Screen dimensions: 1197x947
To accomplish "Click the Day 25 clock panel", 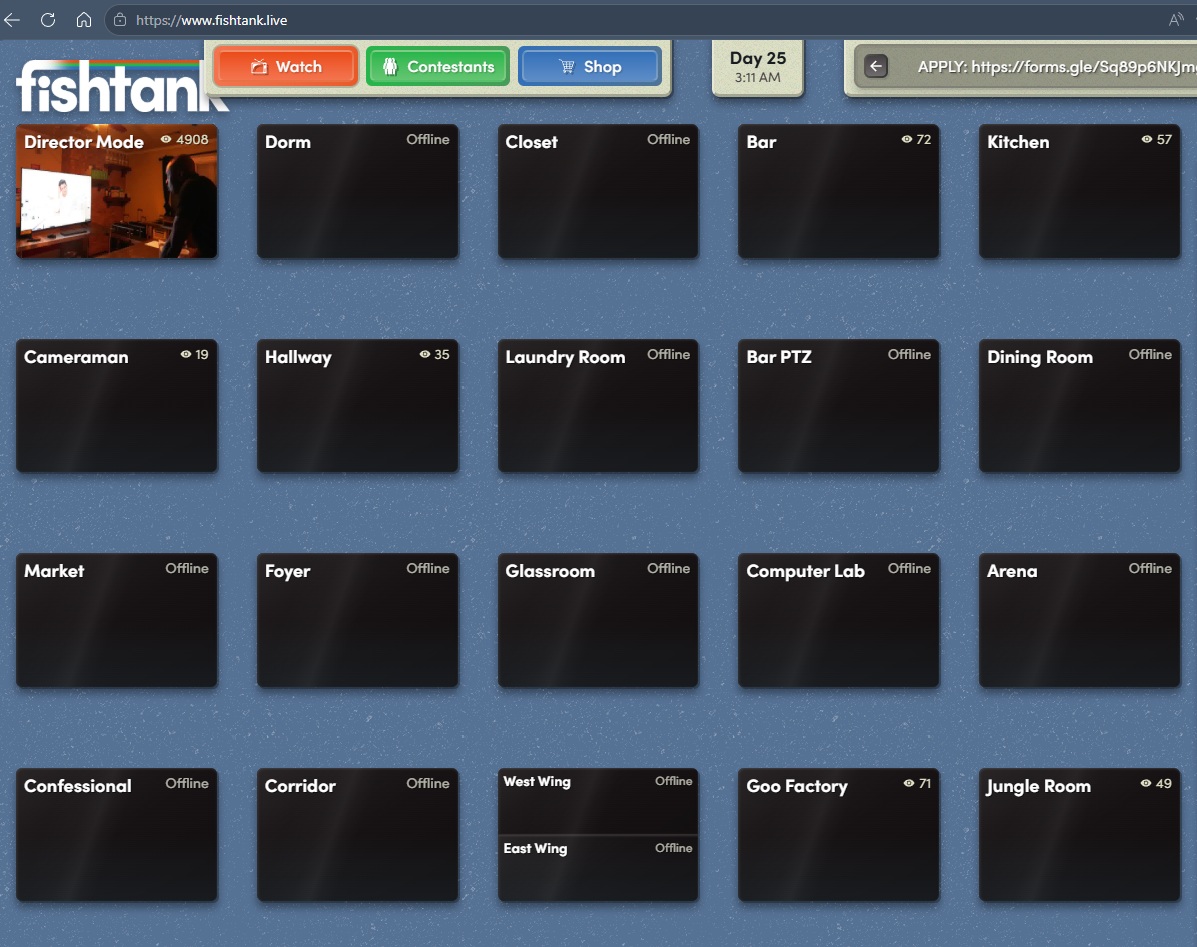I will point(757,67).
